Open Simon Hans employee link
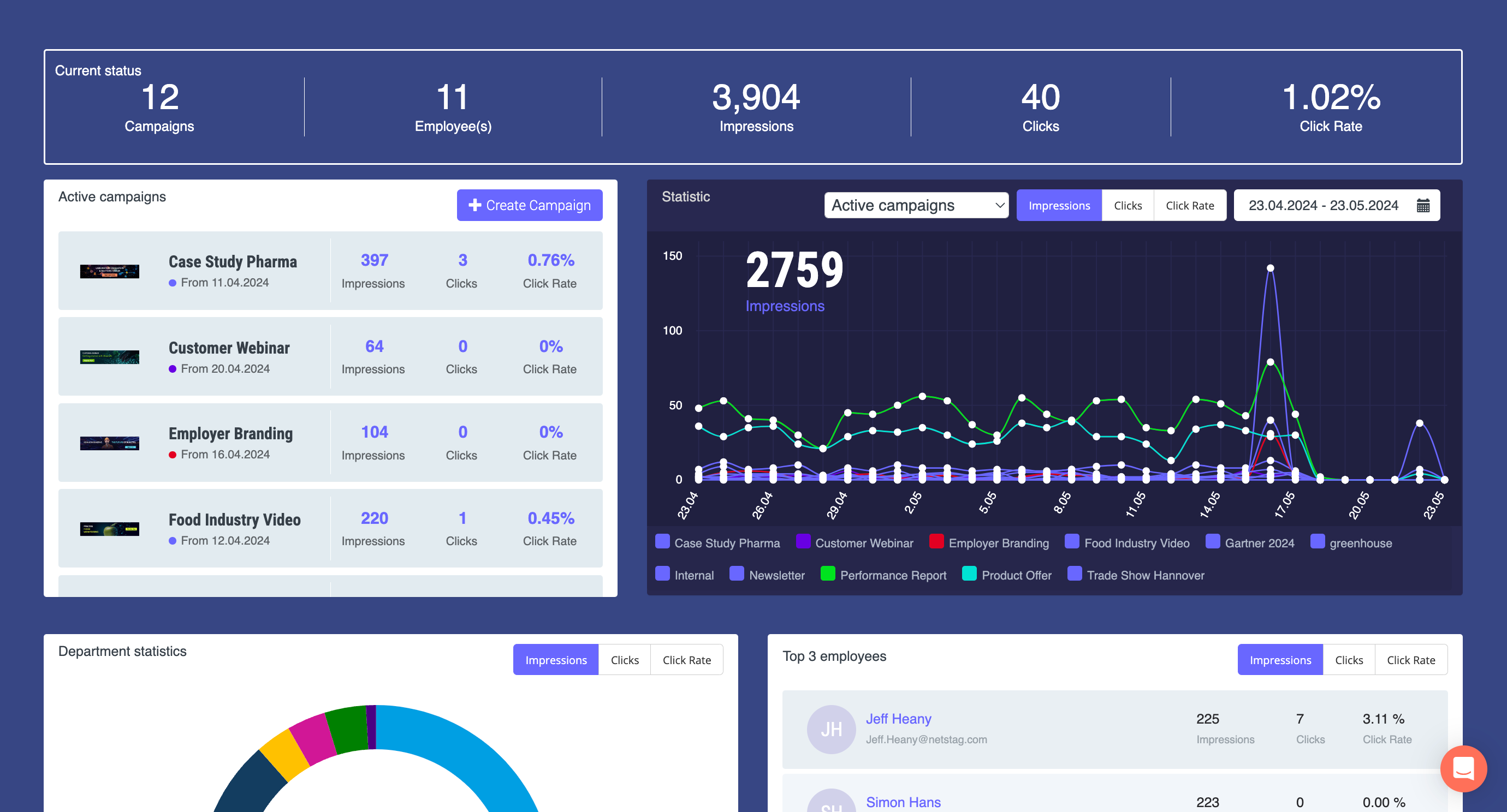1507x812 pixels. point(903,802)
